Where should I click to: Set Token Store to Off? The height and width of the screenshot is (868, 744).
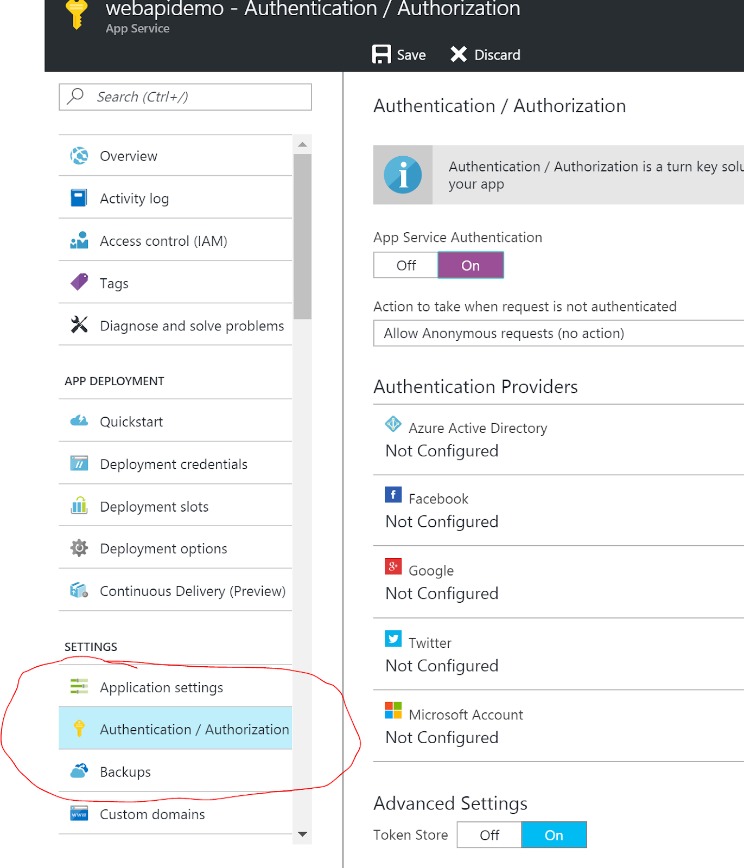[489, 835]
